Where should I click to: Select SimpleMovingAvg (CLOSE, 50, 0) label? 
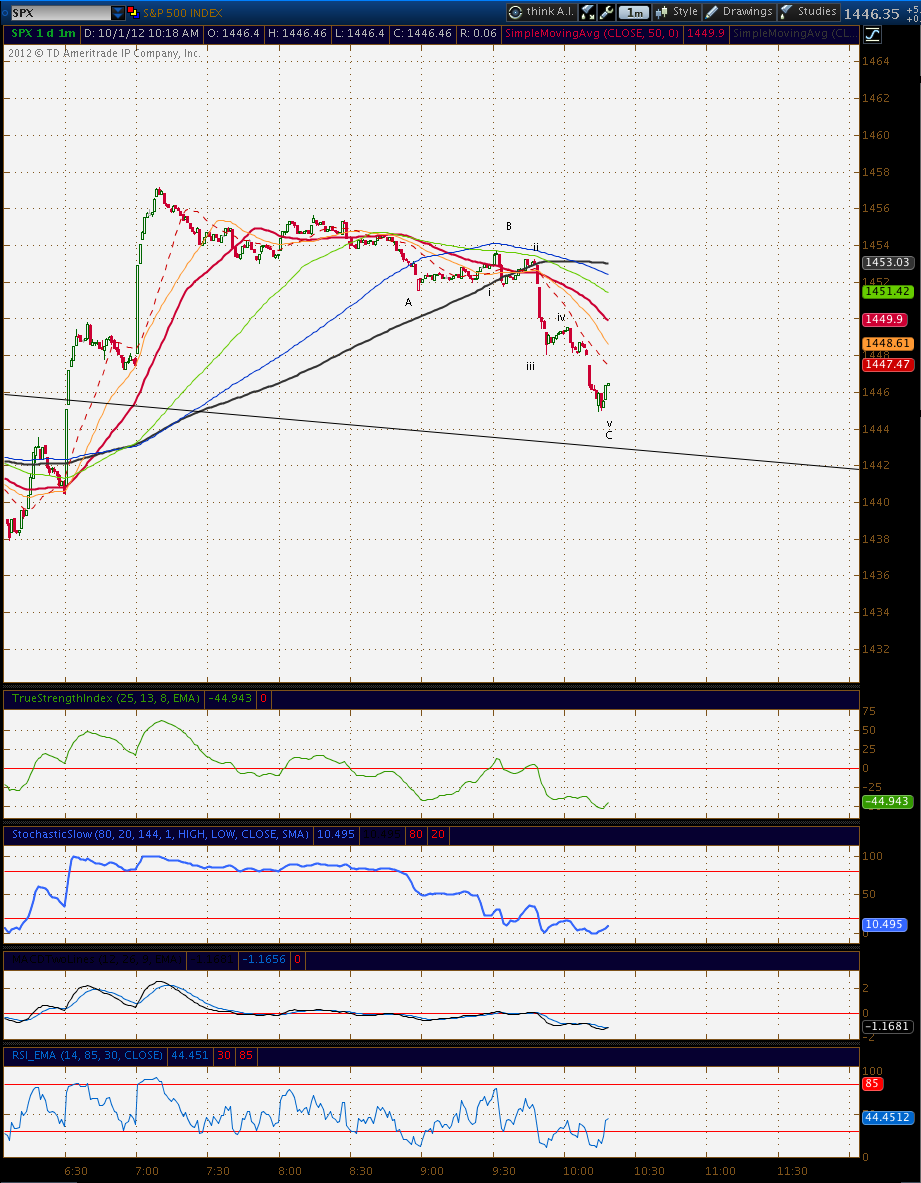(591, 33)
